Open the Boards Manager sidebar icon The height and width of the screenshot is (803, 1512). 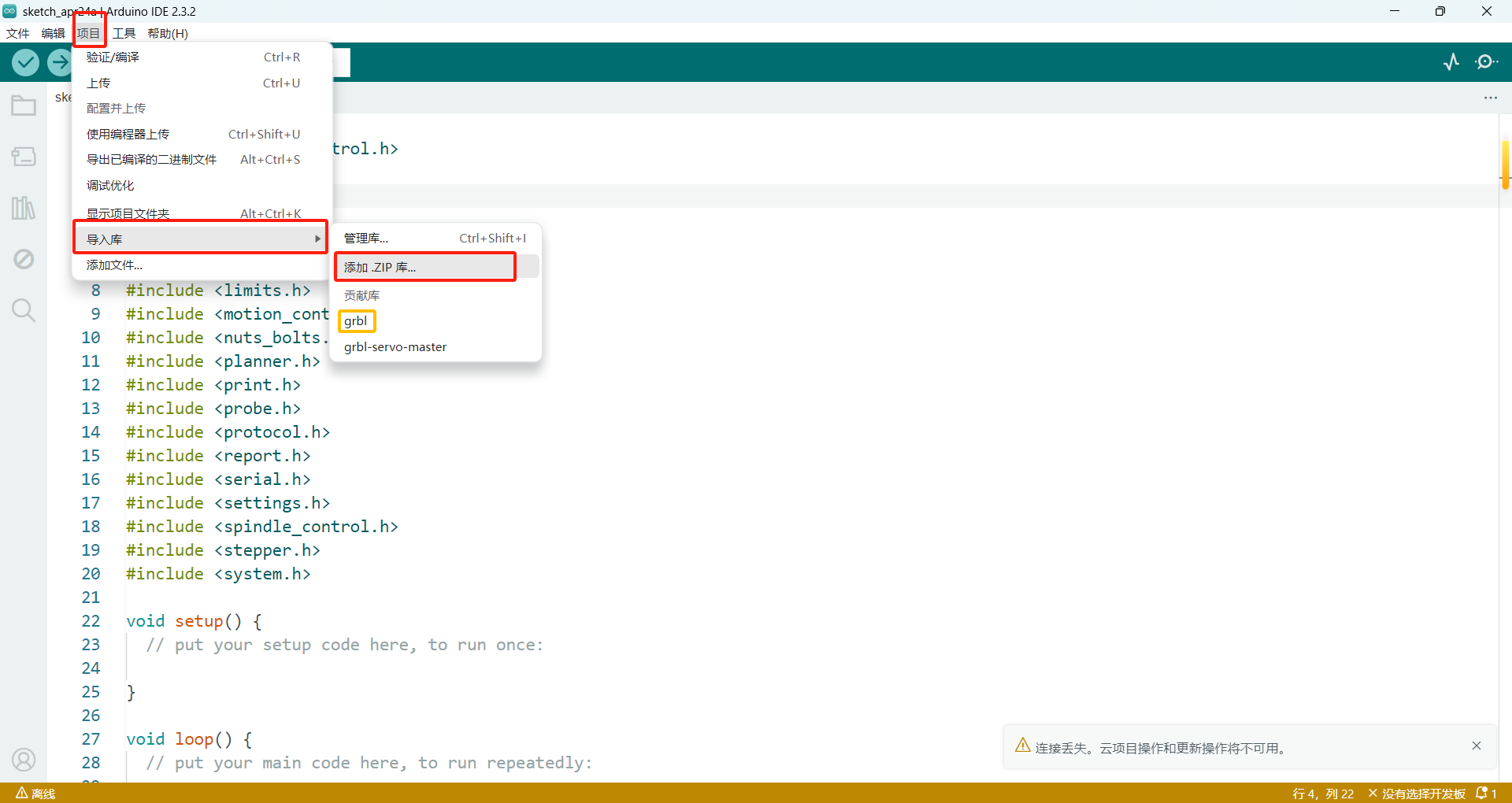pos(24,157)
